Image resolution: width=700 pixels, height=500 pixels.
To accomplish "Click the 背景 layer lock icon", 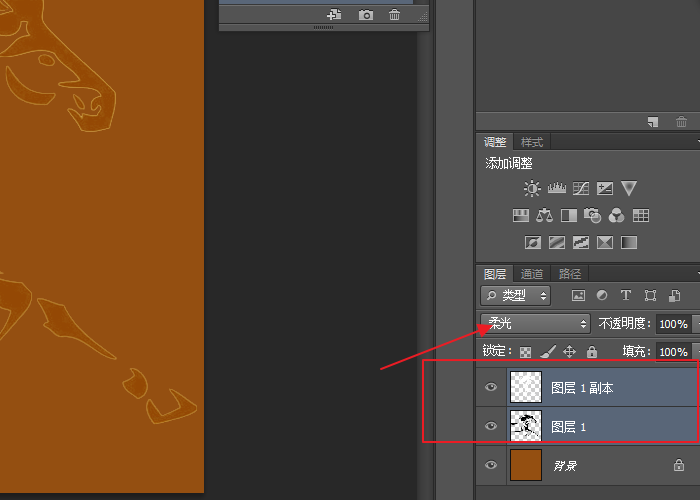I will [679, 465].
